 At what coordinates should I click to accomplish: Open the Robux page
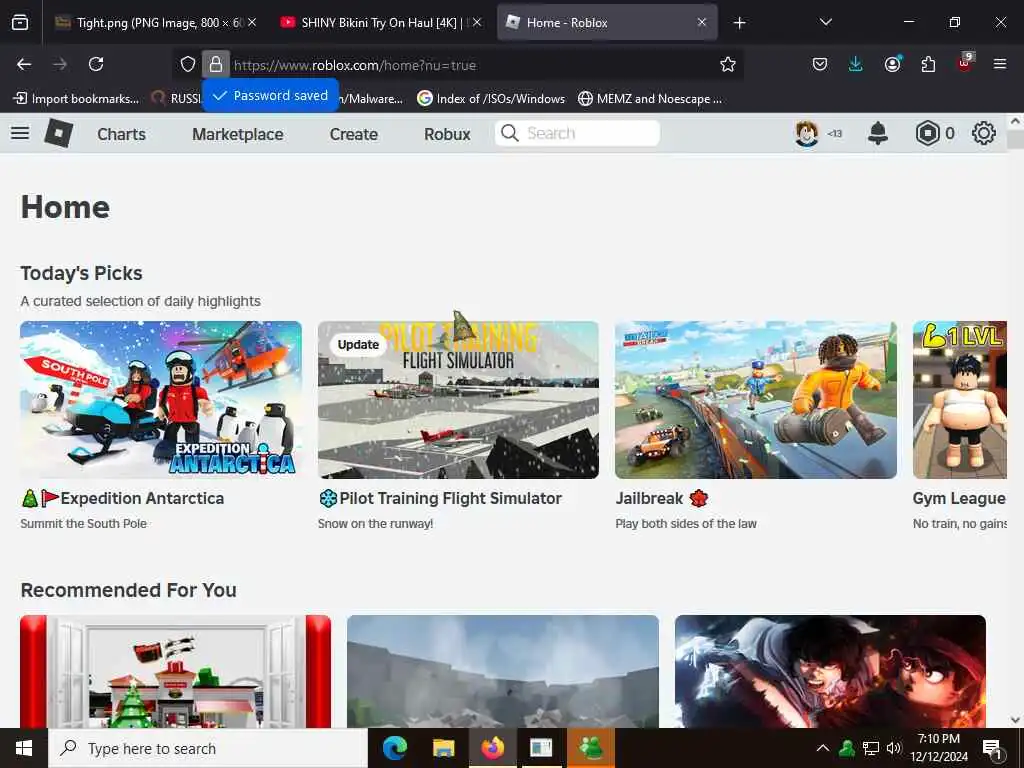coord(447,134)
